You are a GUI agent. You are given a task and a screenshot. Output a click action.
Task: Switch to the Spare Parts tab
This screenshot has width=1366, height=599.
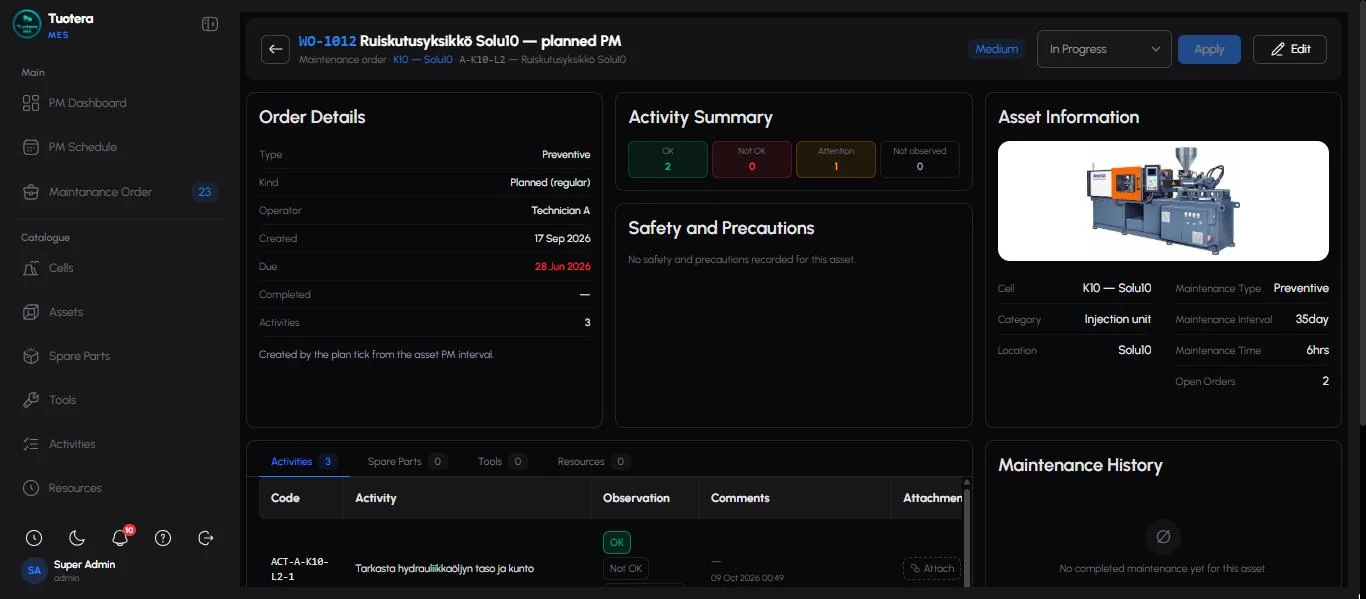pyautogui.click(x=406, y=461)
